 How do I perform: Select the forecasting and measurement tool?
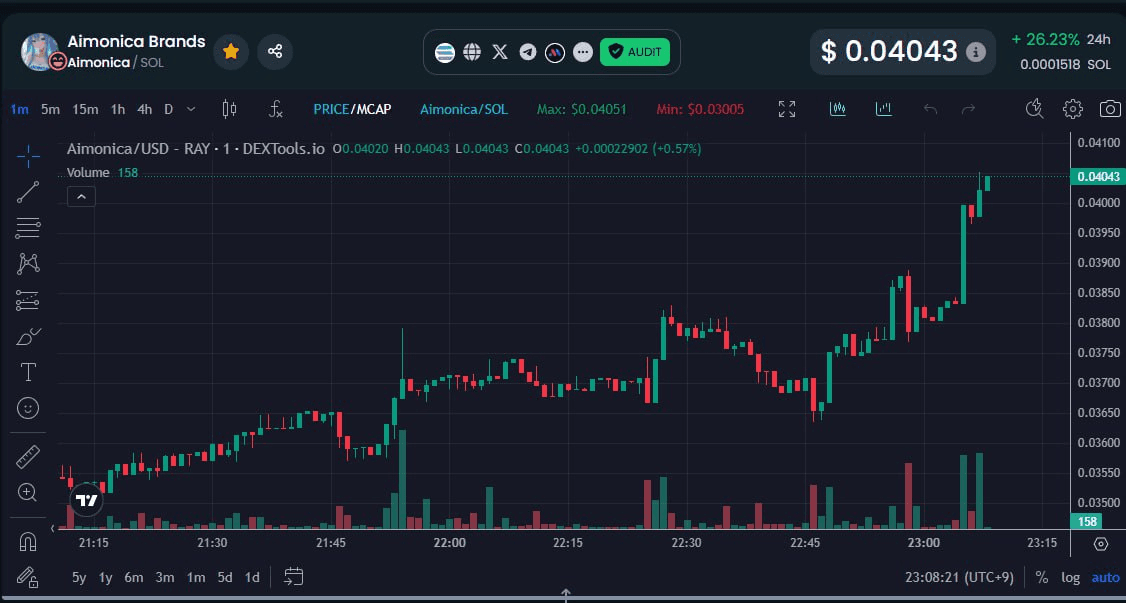[28, 300]
